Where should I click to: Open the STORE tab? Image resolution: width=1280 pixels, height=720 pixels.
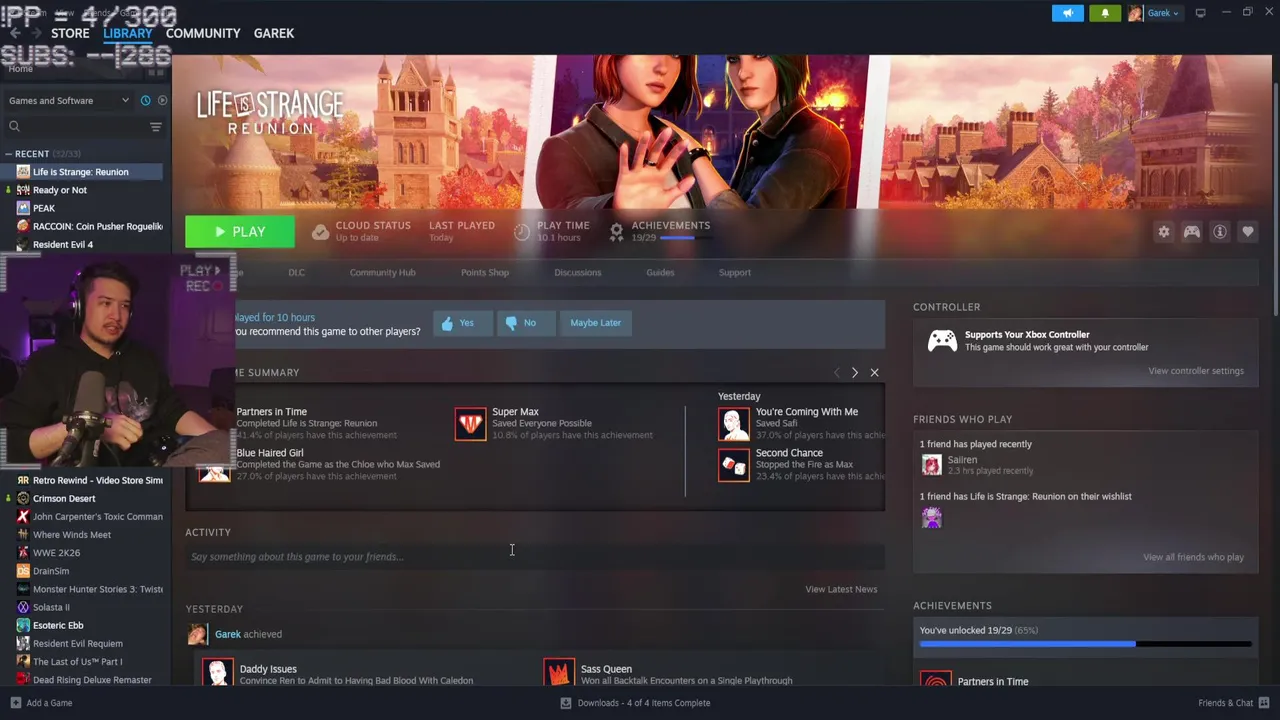[70, 33]
